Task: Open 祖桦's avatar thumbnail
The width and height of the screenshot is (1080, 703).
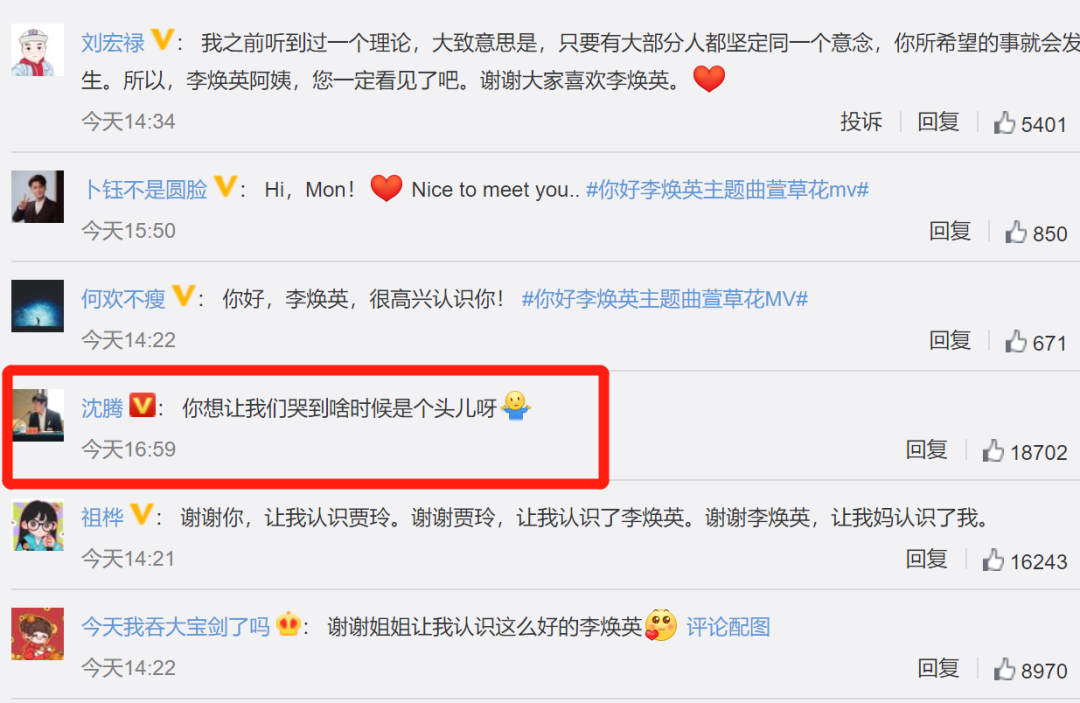Action: [38, 525]
